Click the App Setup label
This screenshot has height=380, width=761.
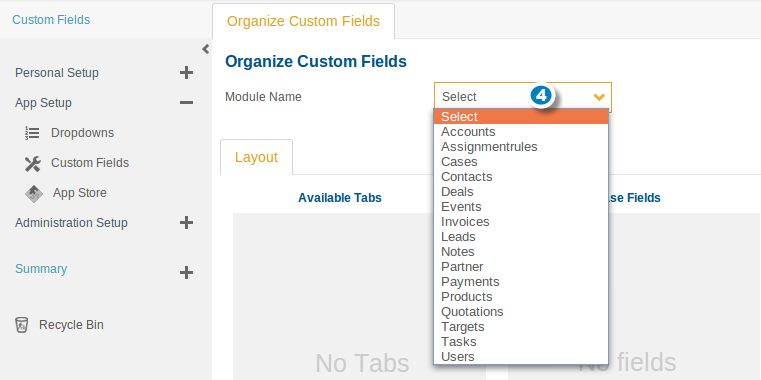tap(43, 103)
